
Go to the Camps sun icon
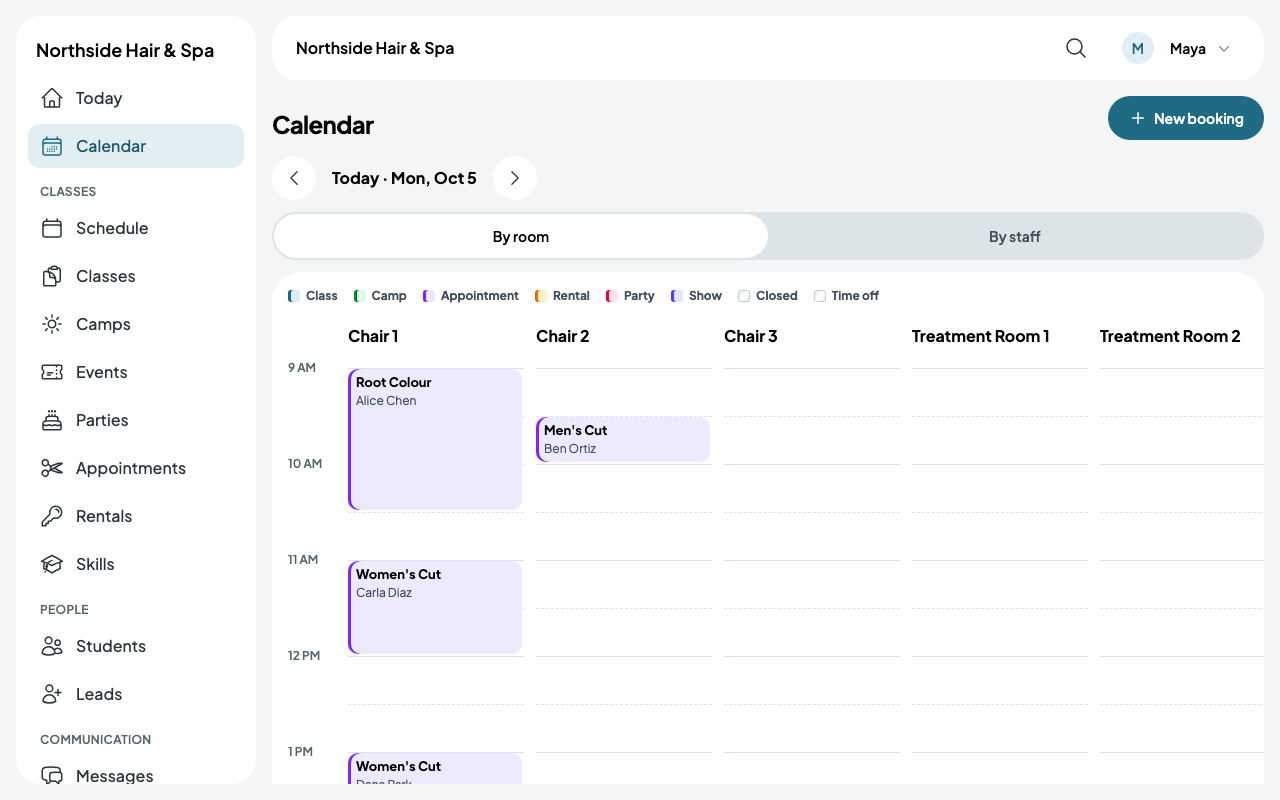pos(52,324)
